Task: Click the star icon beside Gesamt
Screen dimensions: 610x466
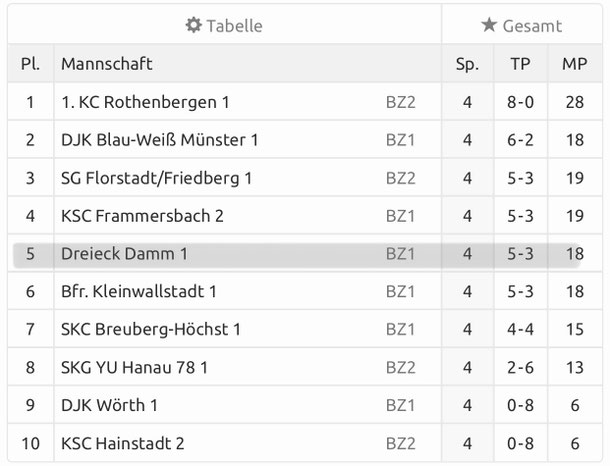Action: tap(489, 26)
